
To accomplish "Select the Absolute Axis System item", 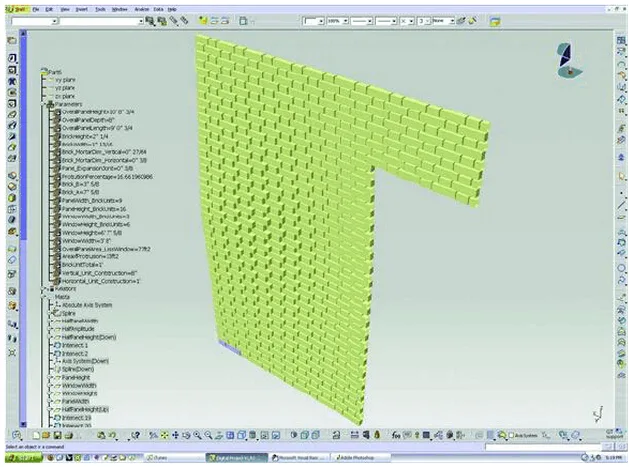I will point(87,305).
